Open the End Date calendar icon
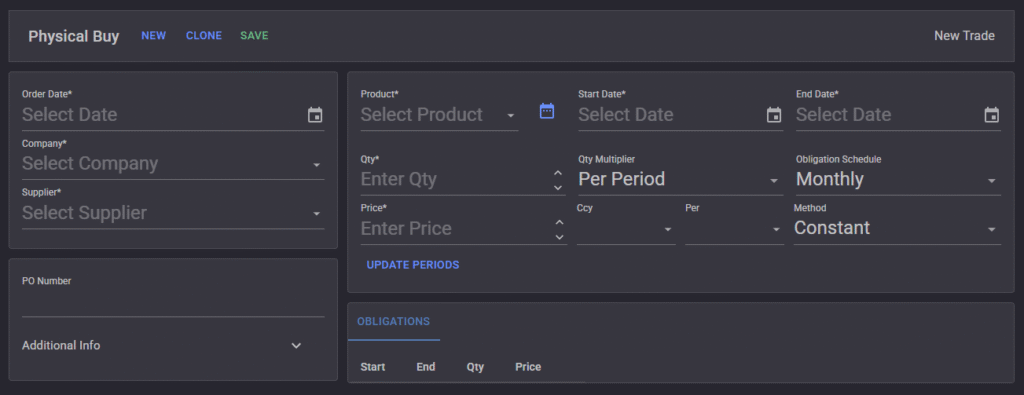The height and width of the screenshot is (395, 1024). [x=991, y=115]
